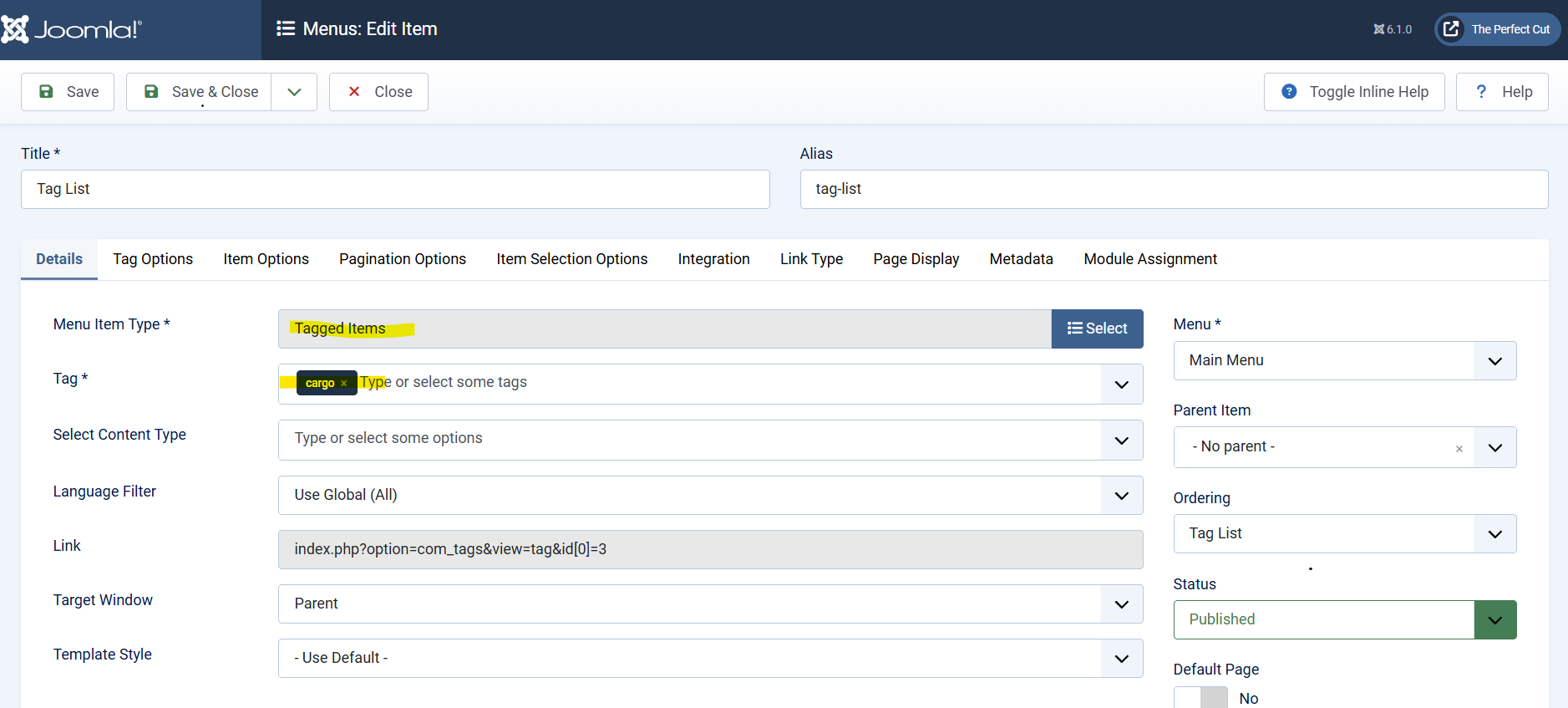Screen dimensions: 1568x708
Task: Expand the Save & Close dropdown arrow
Action: [x=294, y=92]
